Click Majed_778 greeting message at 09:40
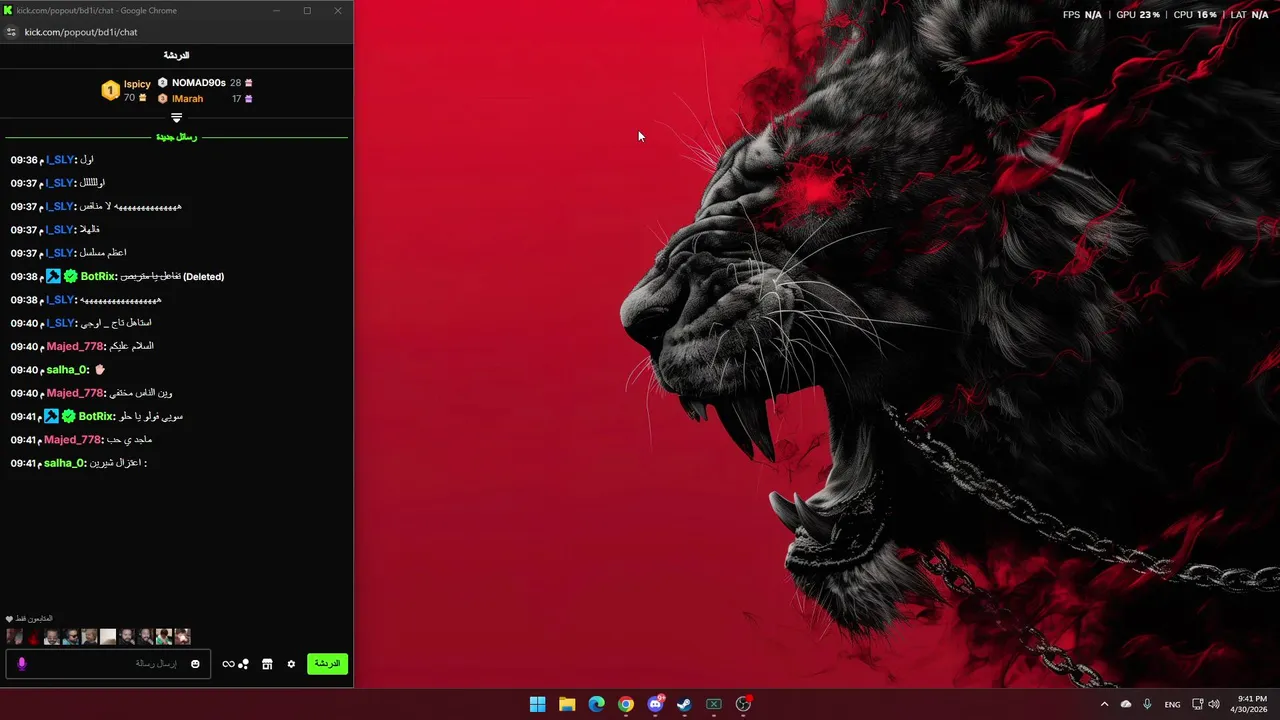The width and height of the screenshot is (1280, 720). (131, 346)
